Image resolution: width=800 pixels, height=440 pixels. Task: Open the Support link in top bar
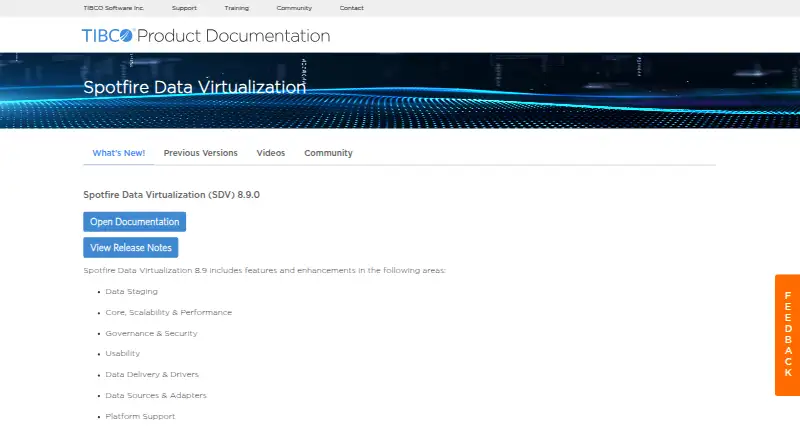[184, 8]
